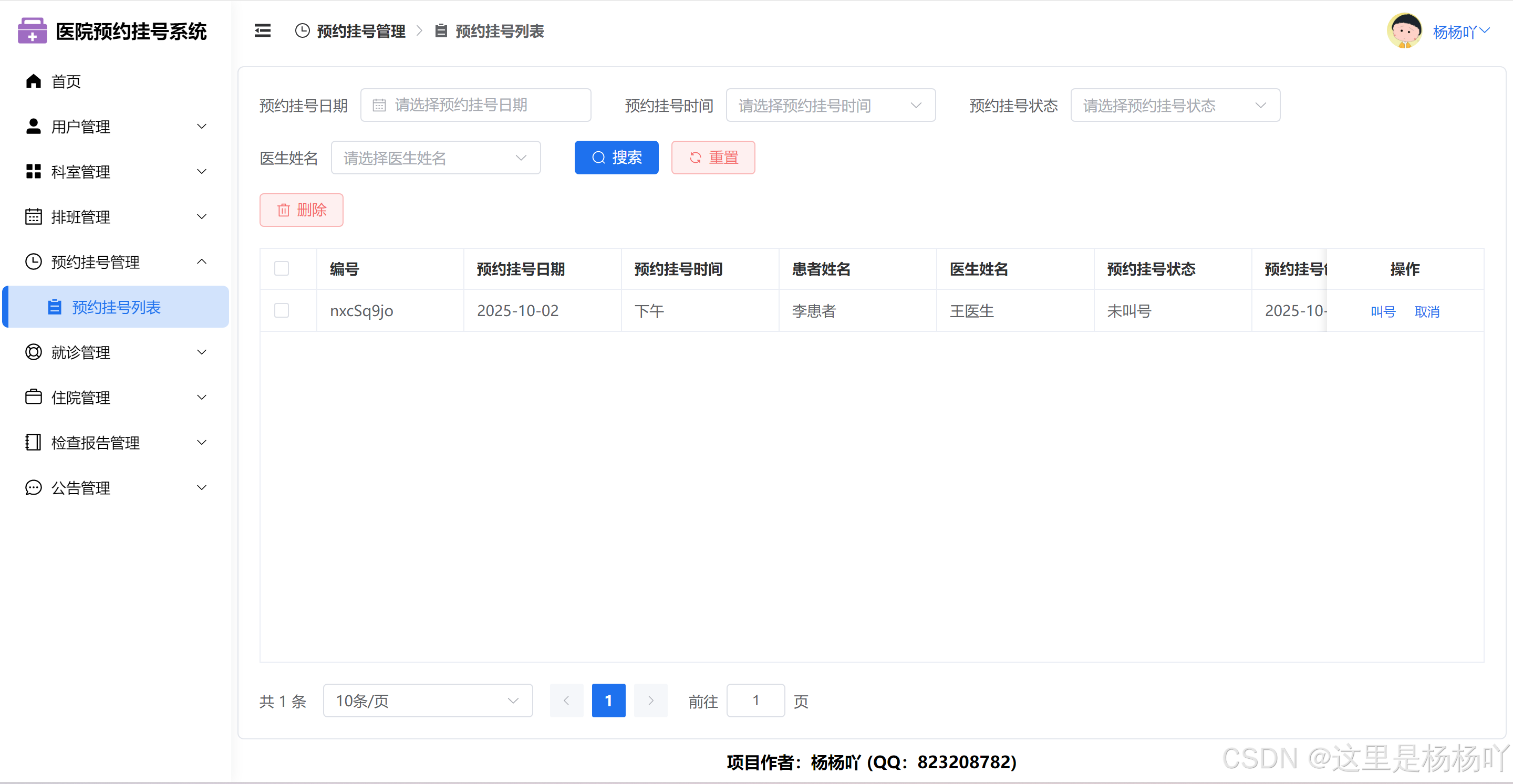Select 预约挂号列表 in sidebar
The image size is (1513, 784).
[116, 307]
